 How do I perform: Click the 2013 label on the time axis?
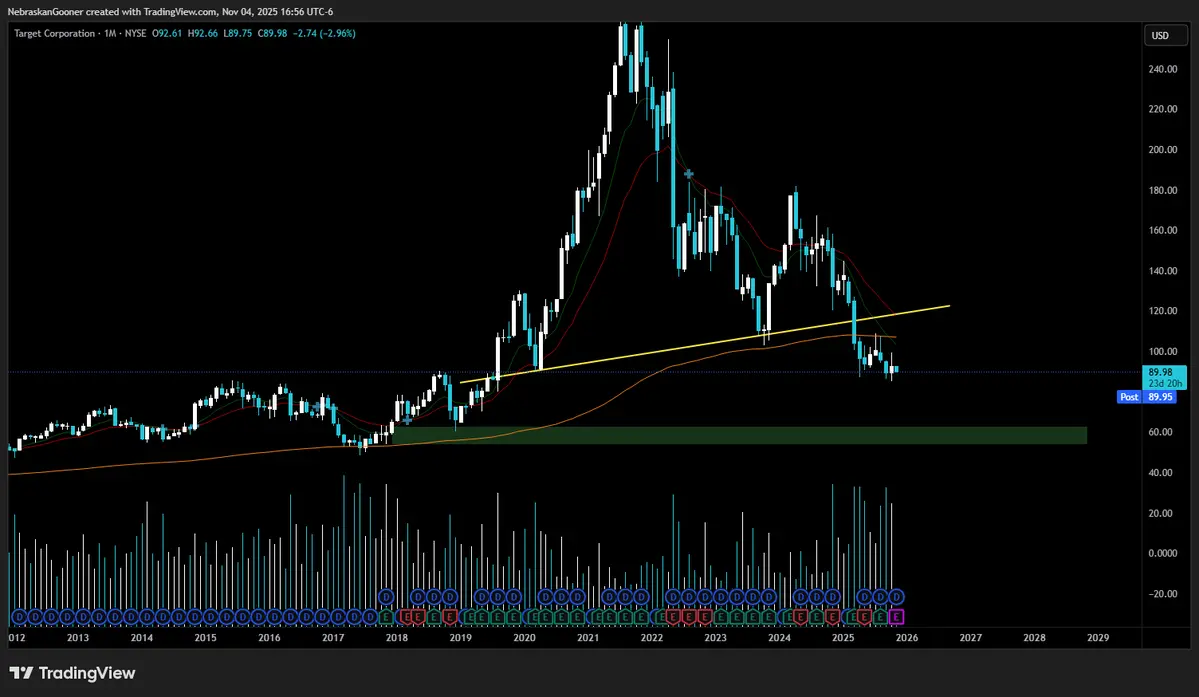click(77, 637)
